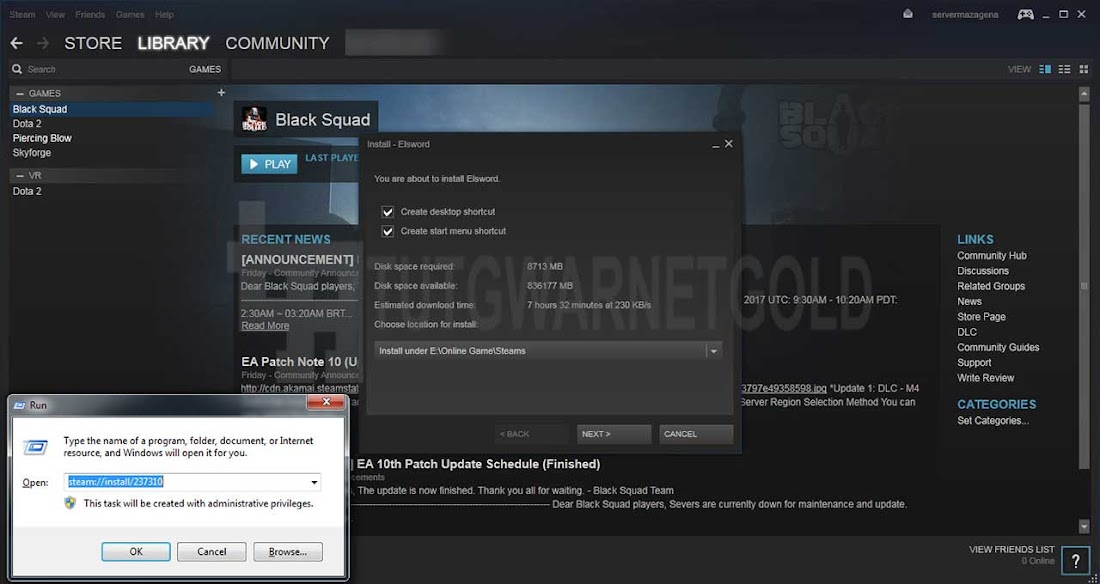
Task: Select Piercing Blow in the games list
Action: [42, 138]
